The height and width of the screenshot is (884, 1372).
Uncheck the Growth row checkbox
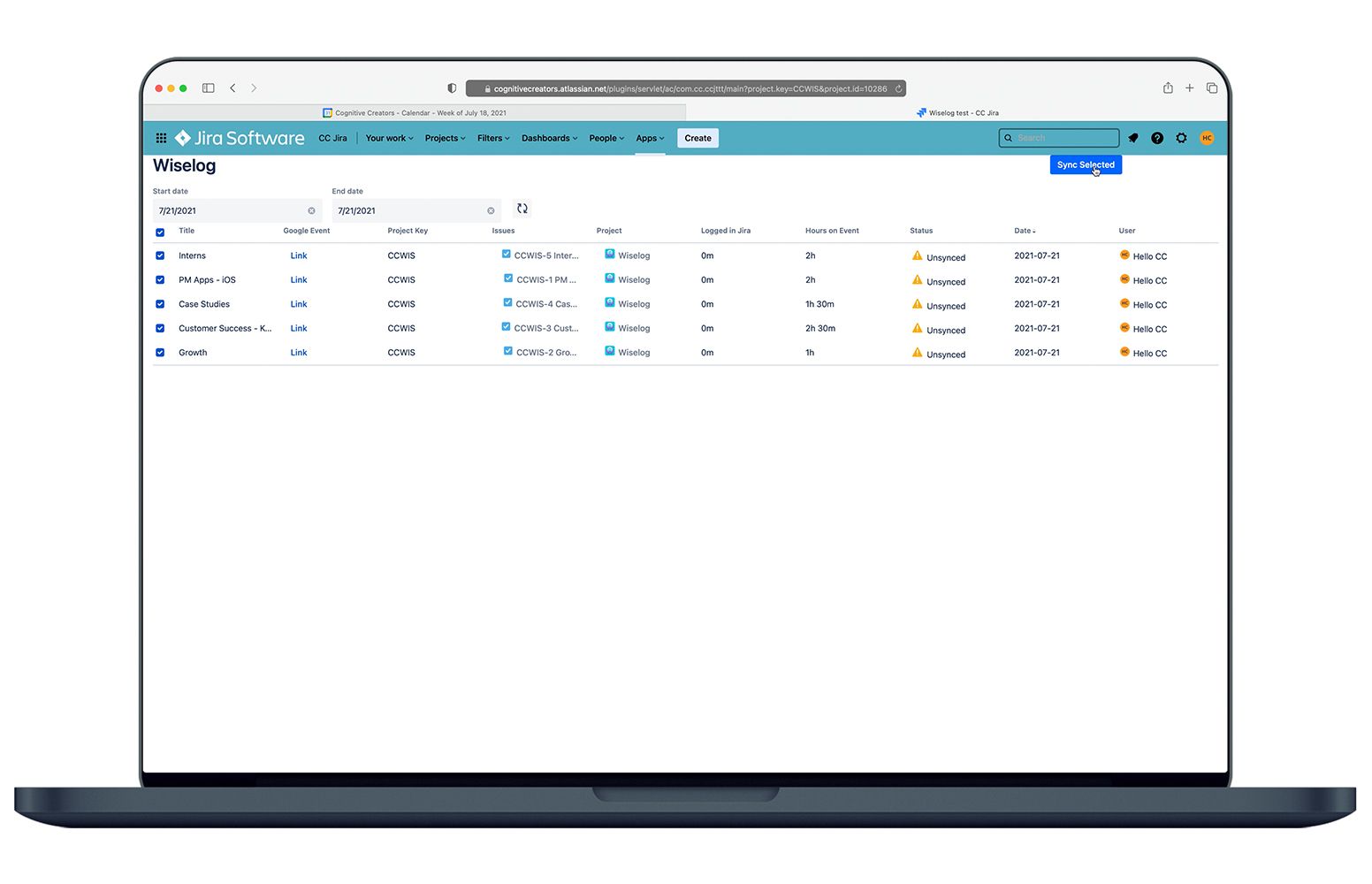pyautogui.click(x=160, y=353)
